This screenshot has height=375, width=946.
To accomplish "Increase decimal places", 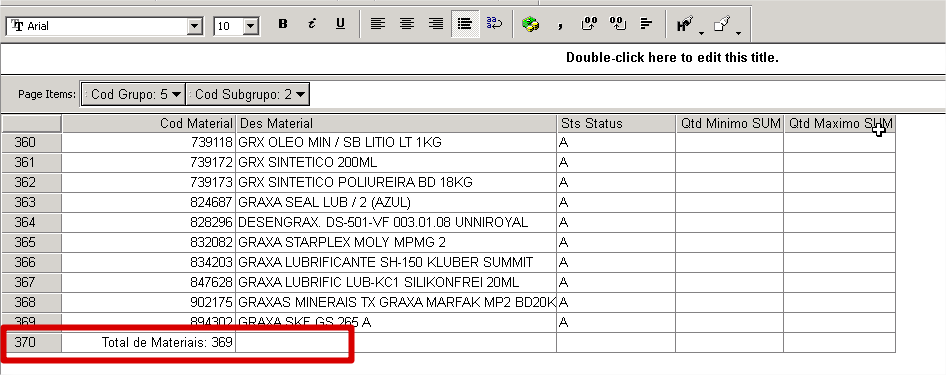I will (589, 24).
